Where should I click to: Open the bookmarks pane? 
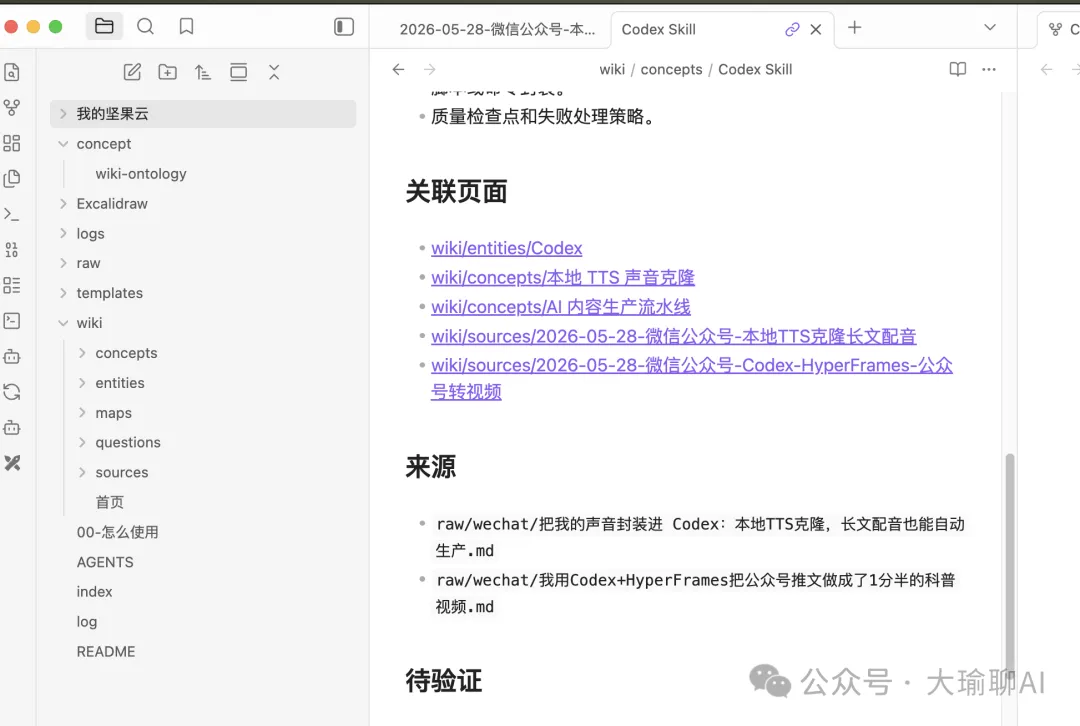pyautogui.click(x=186, y=27)
